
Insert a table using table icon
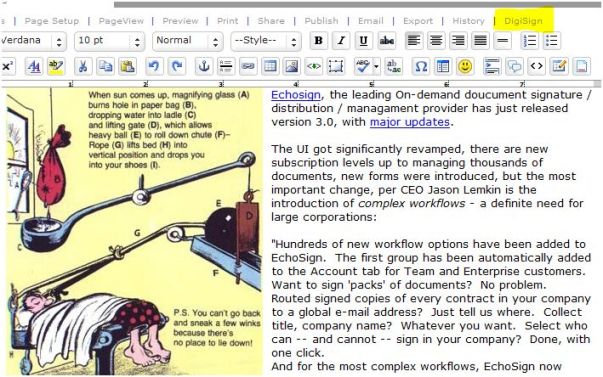coord(270,67)
